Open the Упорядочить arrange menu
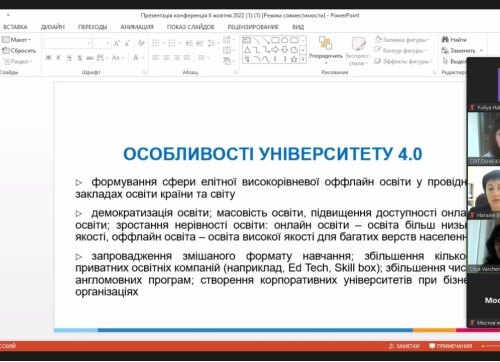This screenshot has height=362, width=500. pyautogui.click(x=325, y=49)
